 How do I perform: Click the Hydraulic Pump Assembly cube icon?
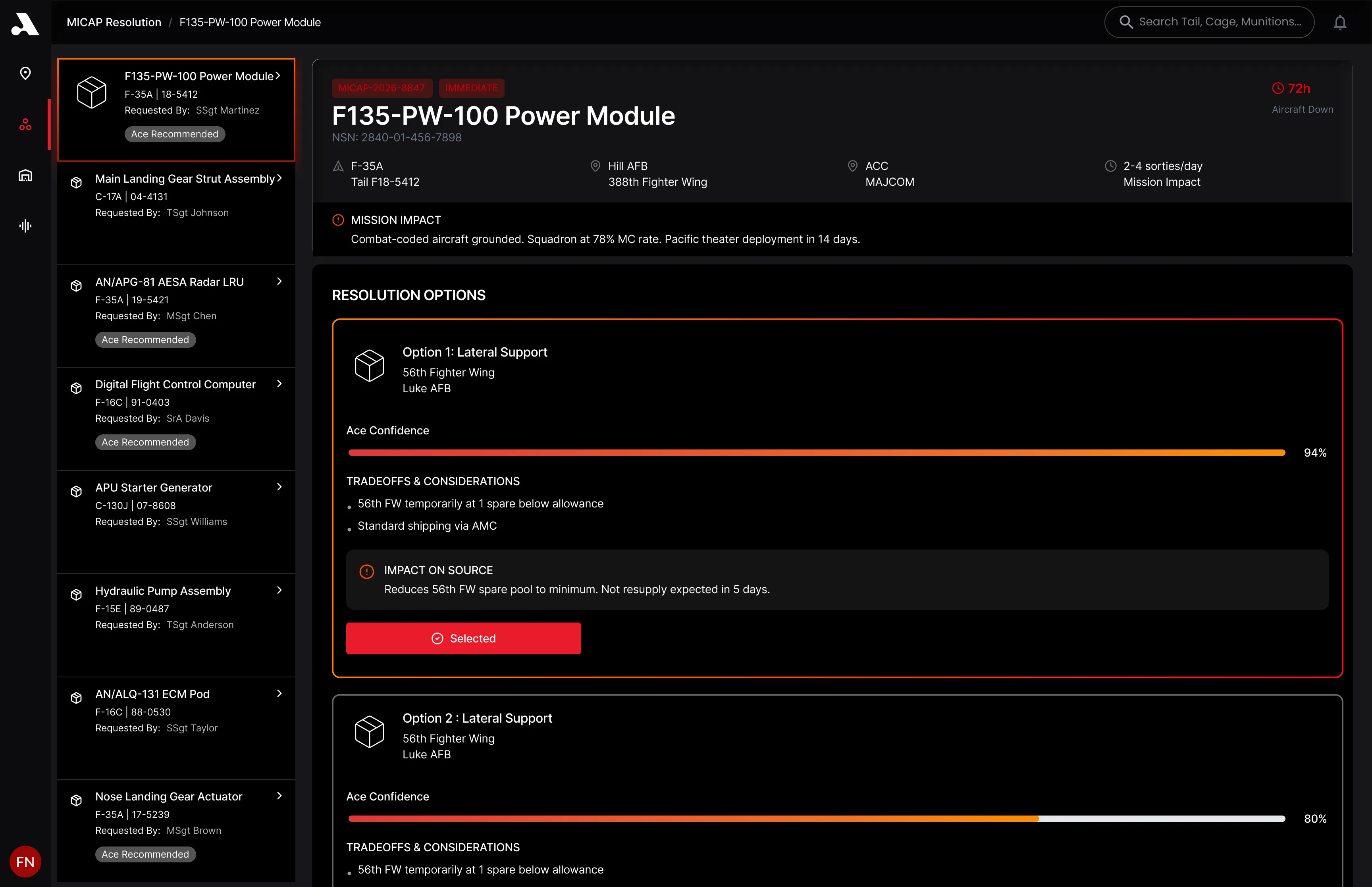pyautogui.click(x=76, y=594)
